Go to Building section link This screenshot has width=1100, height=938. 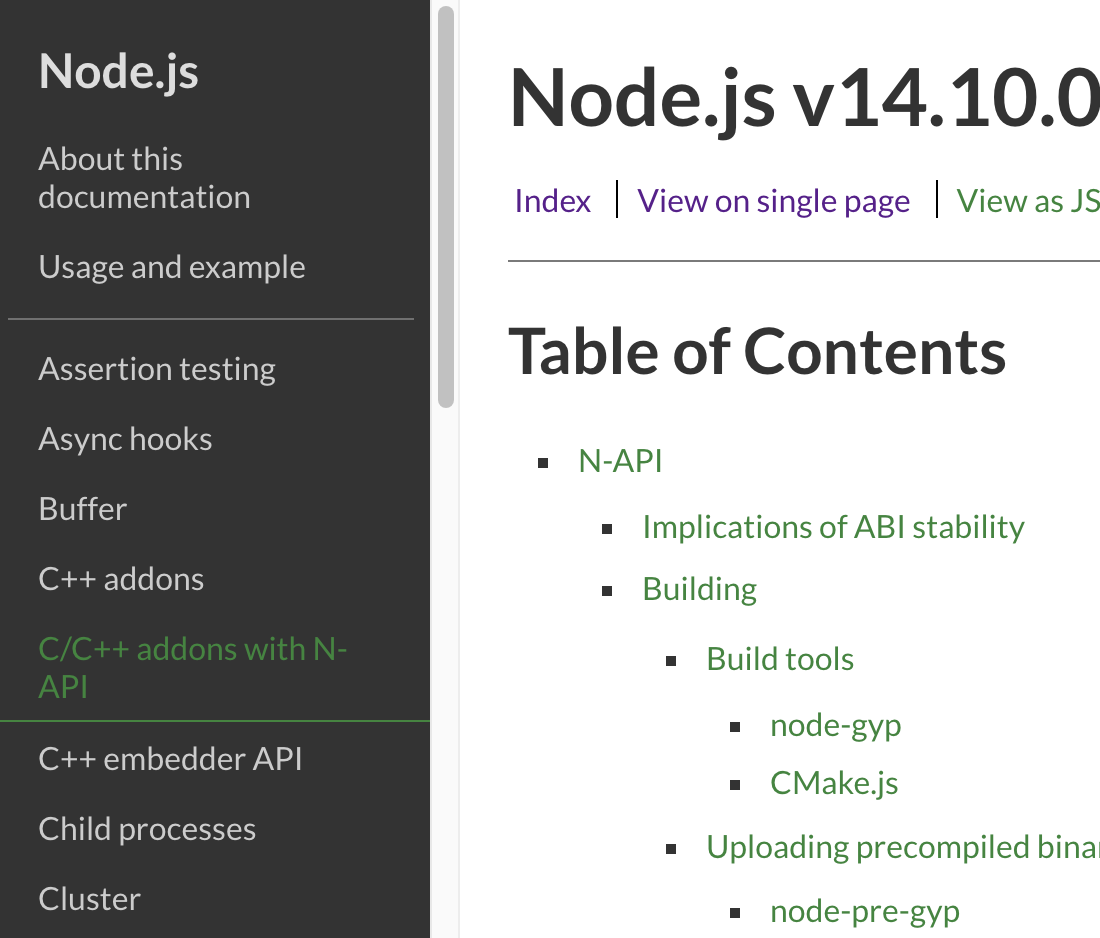pos(699,589)
